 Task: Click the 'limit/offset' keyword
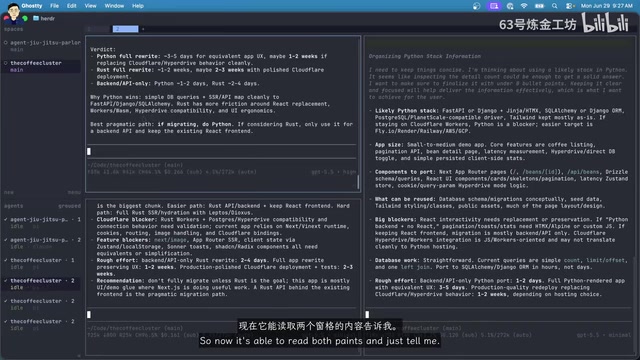point(605,260)
